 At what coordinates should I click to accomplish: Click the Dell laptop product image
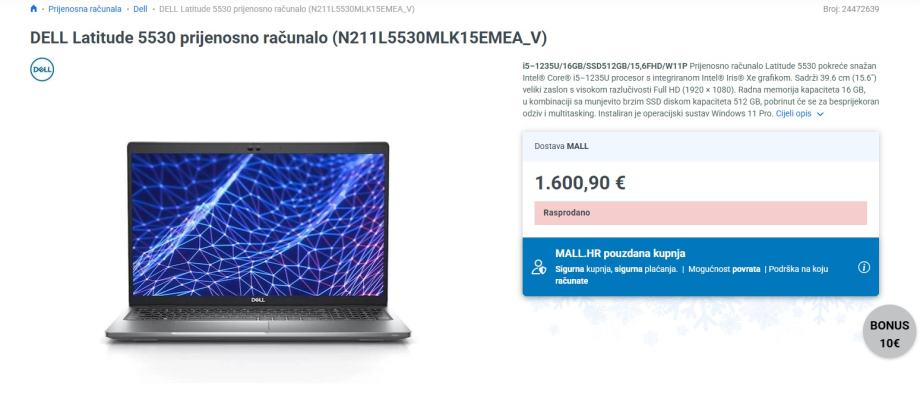point(258,242)
